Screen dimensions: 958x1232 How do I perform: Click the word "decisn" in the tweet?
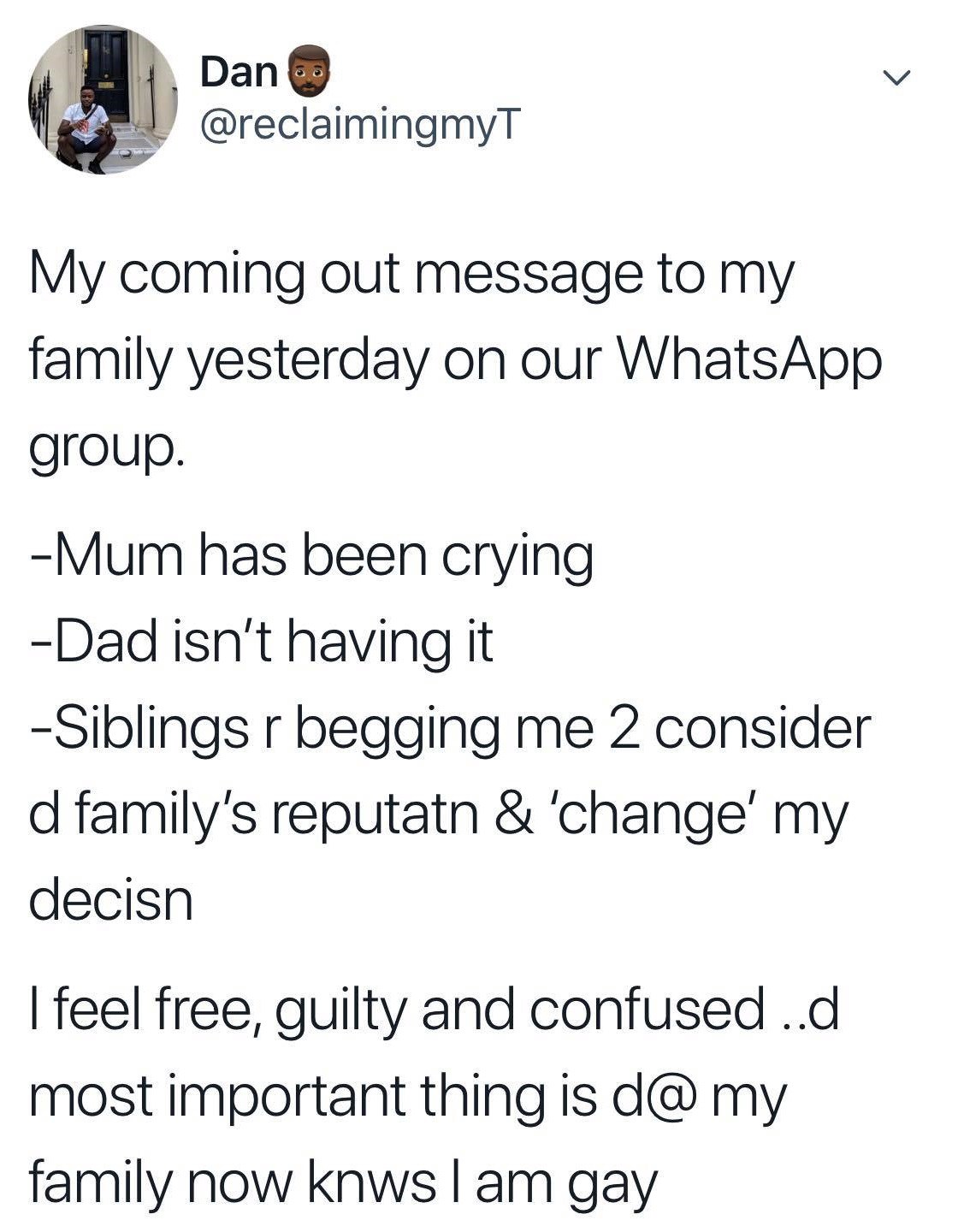pos(111,899)
